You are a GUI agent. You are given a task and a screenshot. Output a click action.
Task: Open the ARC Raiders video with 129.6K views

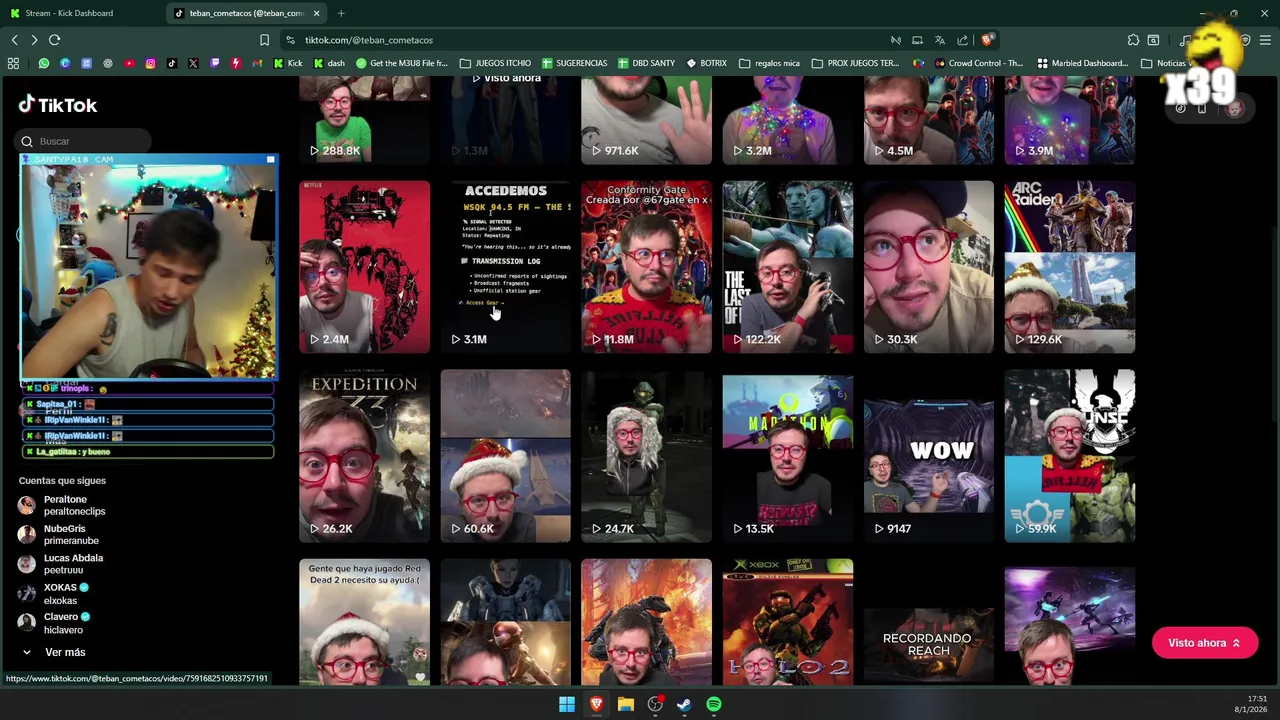click(1069, 267)
